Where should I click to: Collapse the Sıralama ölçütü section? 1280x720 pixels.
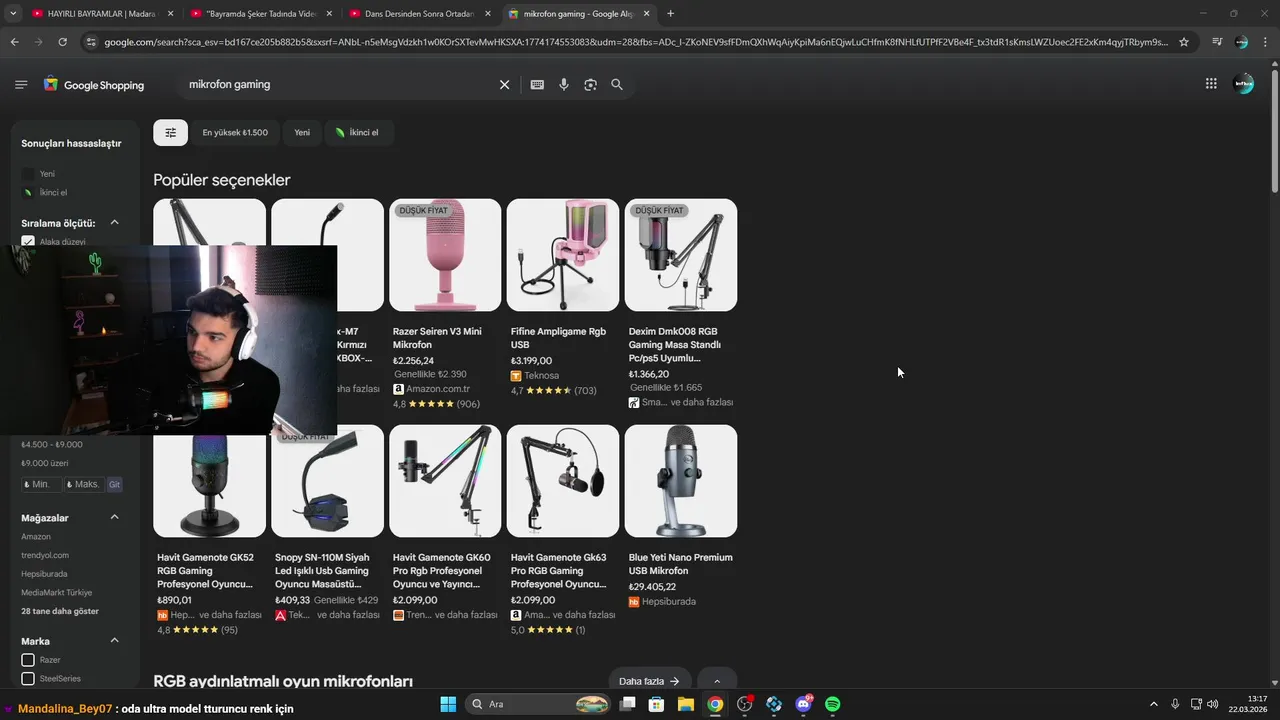pos(114,223)
